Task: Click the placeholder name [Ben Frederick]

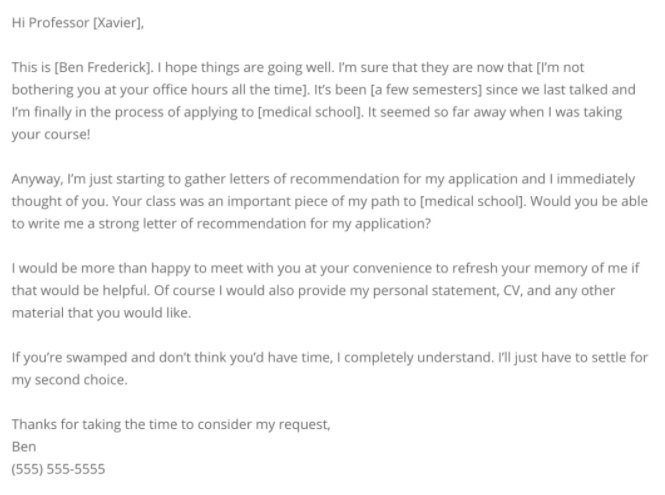Action: 103,67
